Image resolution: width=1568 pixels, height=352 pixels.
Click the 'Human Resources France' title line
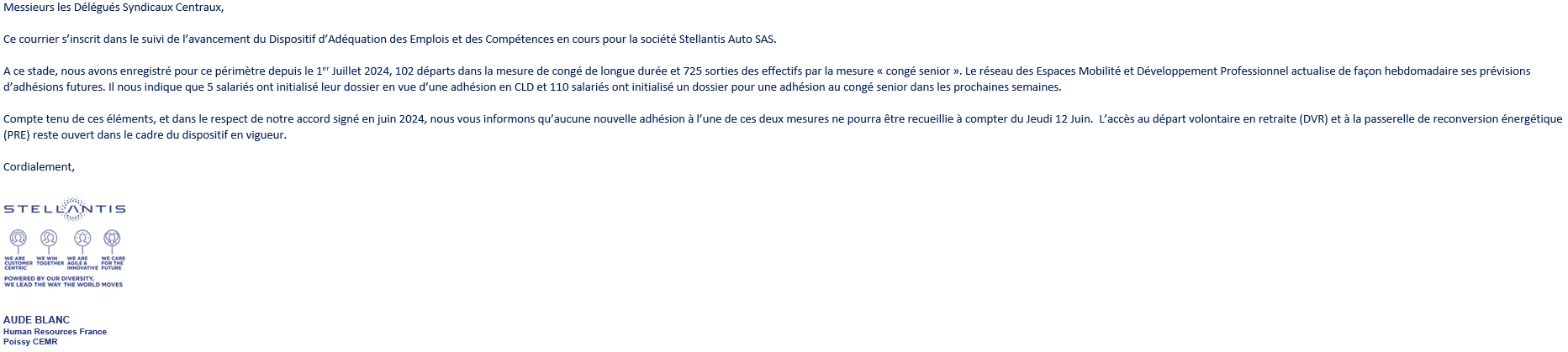(x=55, y=332)
